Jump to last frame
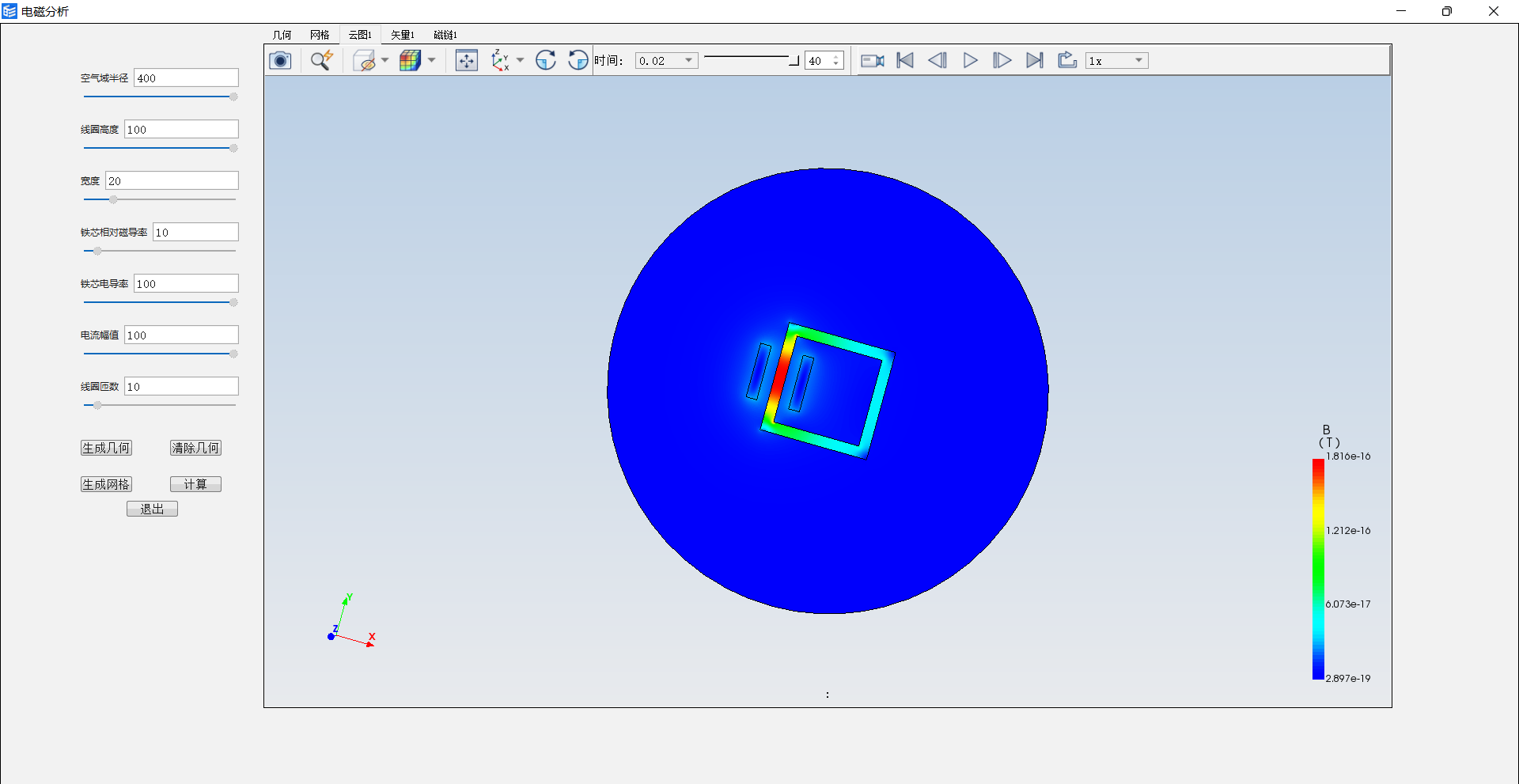Image resolution: width=1519 pixels, height=784 pixels. pyautogui.click(x=1035, y=61)
